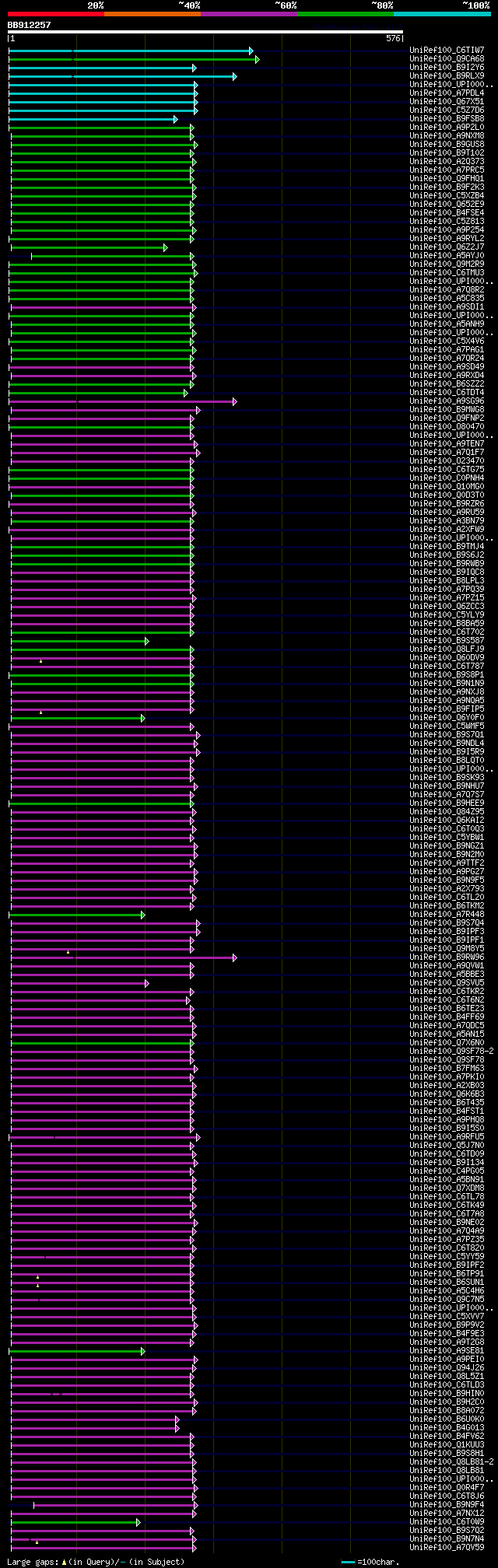Select the UniRef100_A9SDI1 label

point(447,307)
